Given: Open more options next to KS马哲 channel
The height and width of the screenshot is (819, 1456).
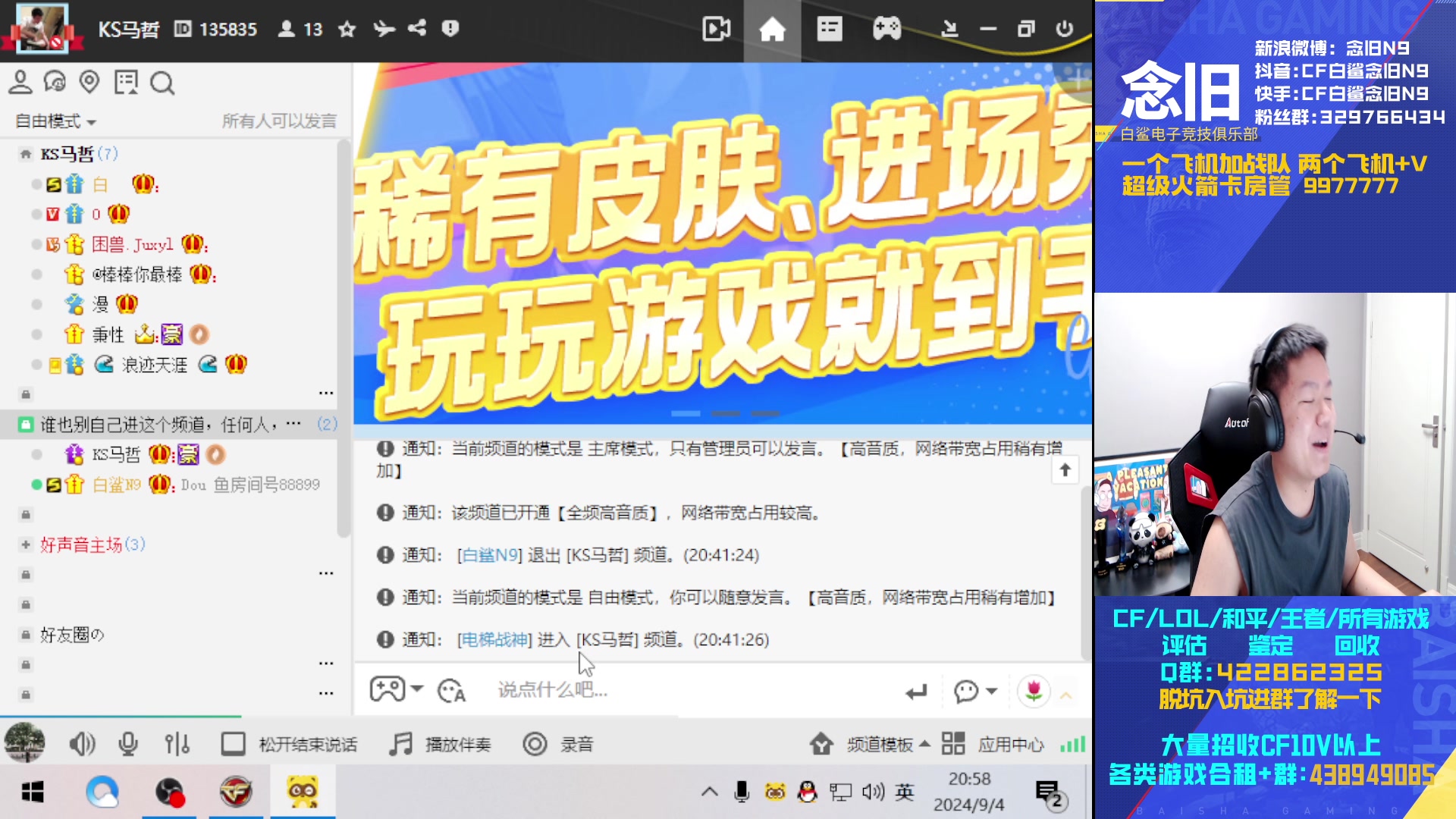Looking at the screenshot, I should pyautogui.click(x=326, y=392).
